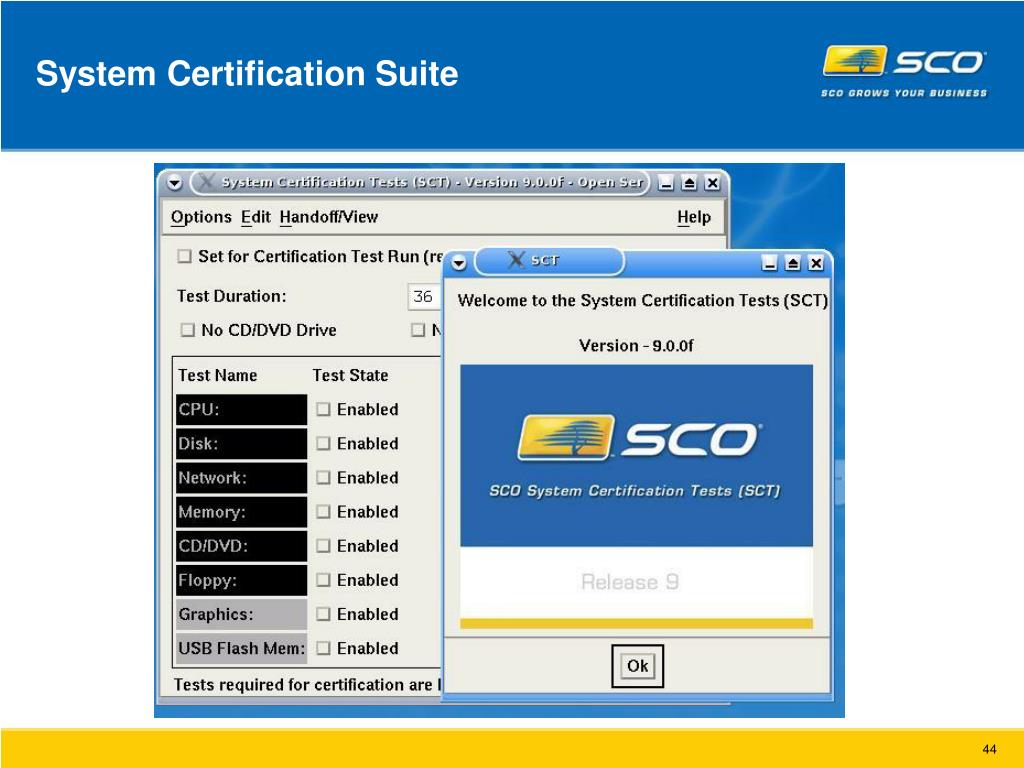Click the SCT dialog title bar label
This screenshot has height=768, width=1024.
point(545,261)
